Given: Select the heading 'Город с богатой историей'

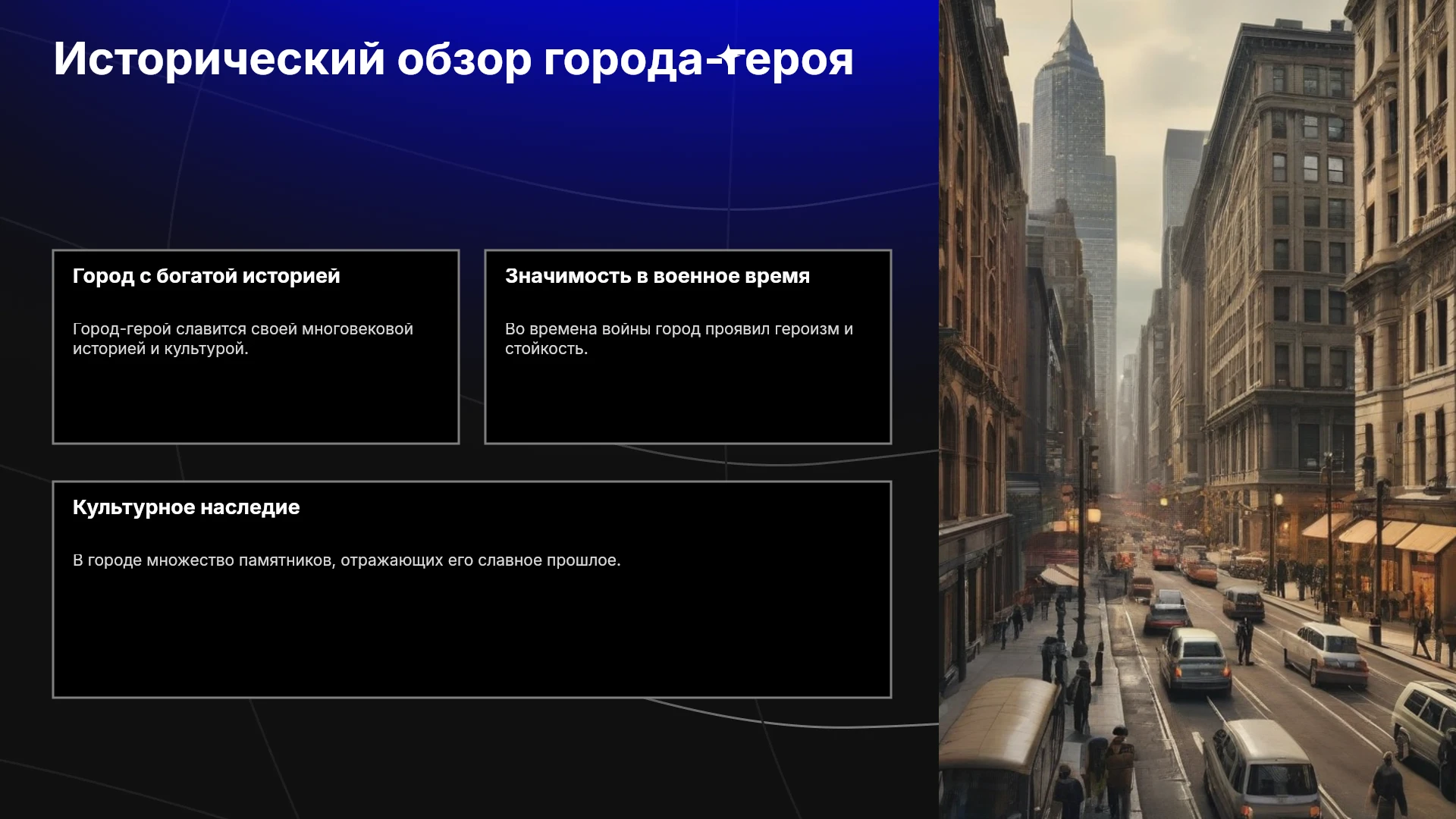Looking at the screenshot, I should 206,276.
